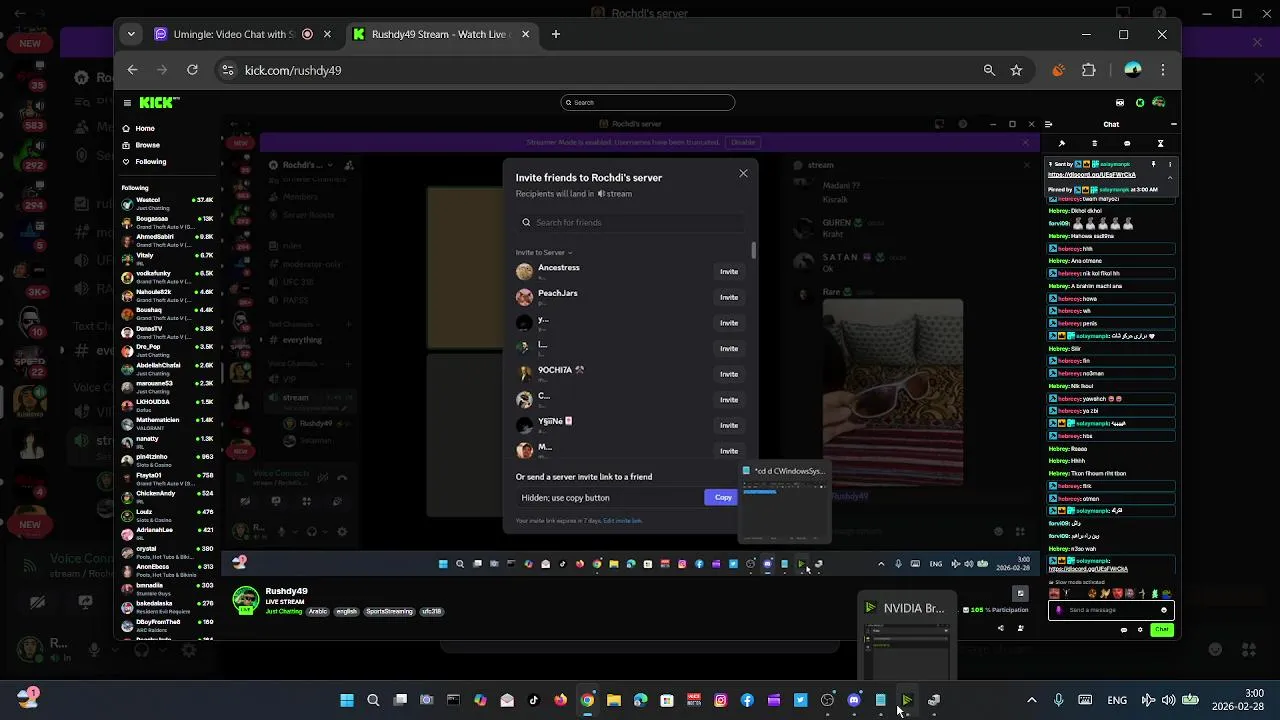Open the Browse section
Viewport: 1280px width, 720px height.
pos(141,145)
